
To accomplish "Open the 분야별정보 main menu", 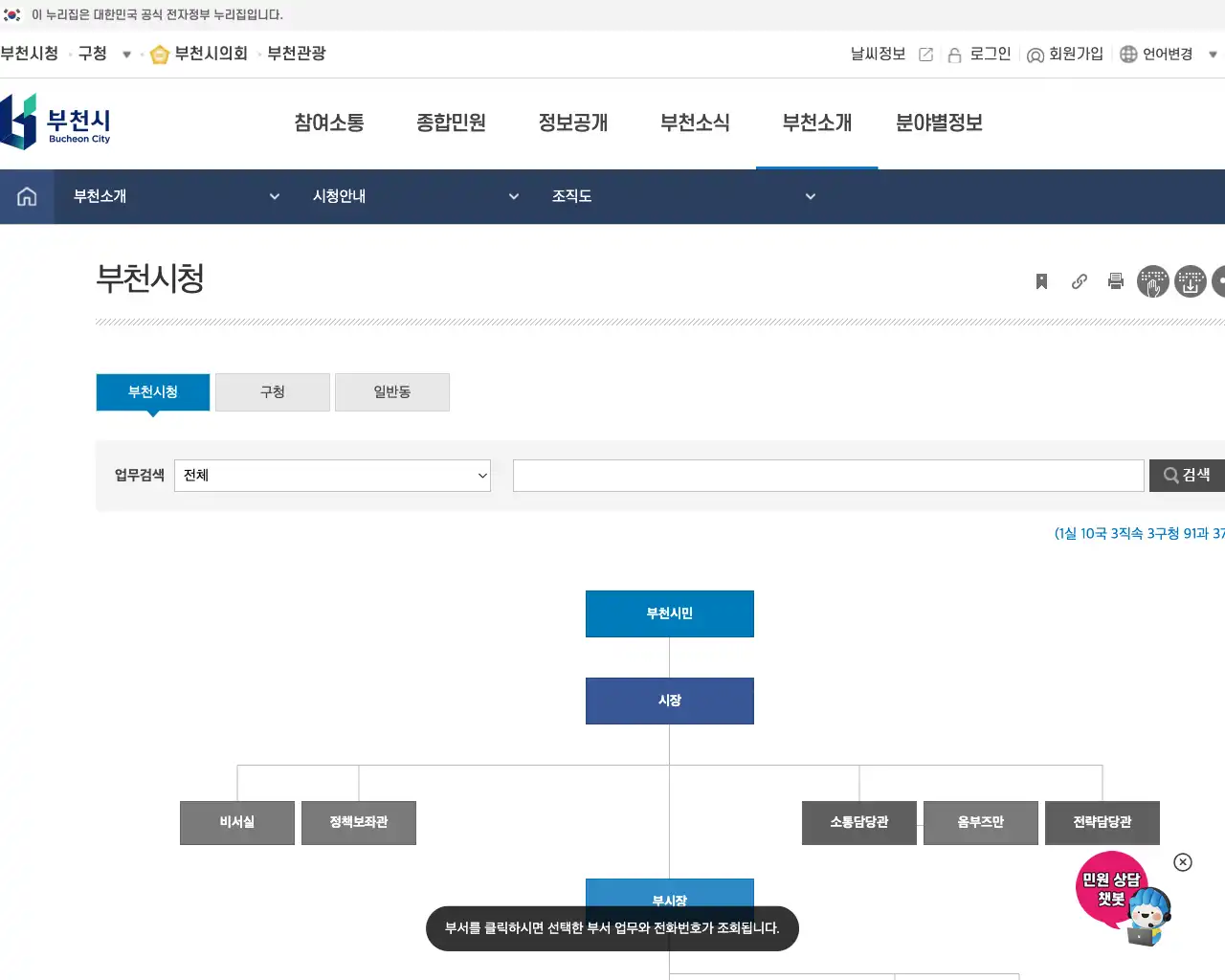I will (x=939, y=122).
